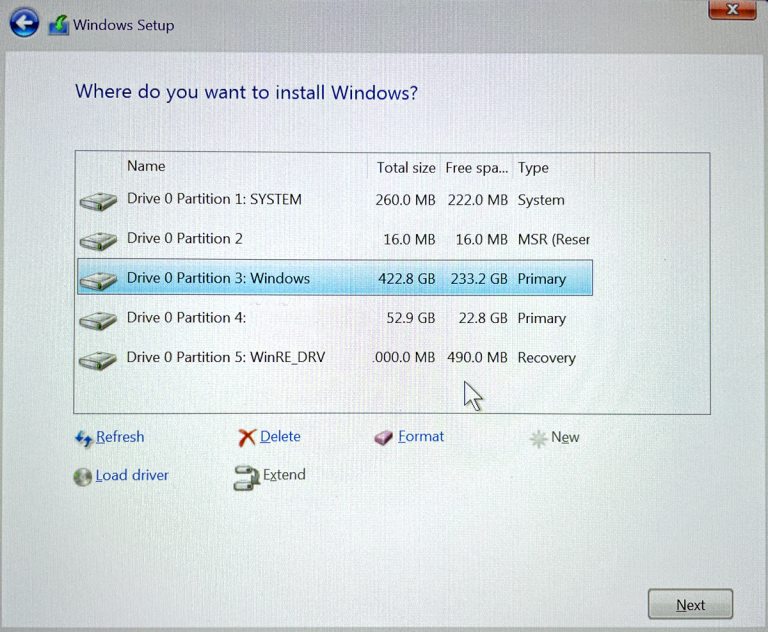Click the Refresh arrows icon

(x=84, y=438)
